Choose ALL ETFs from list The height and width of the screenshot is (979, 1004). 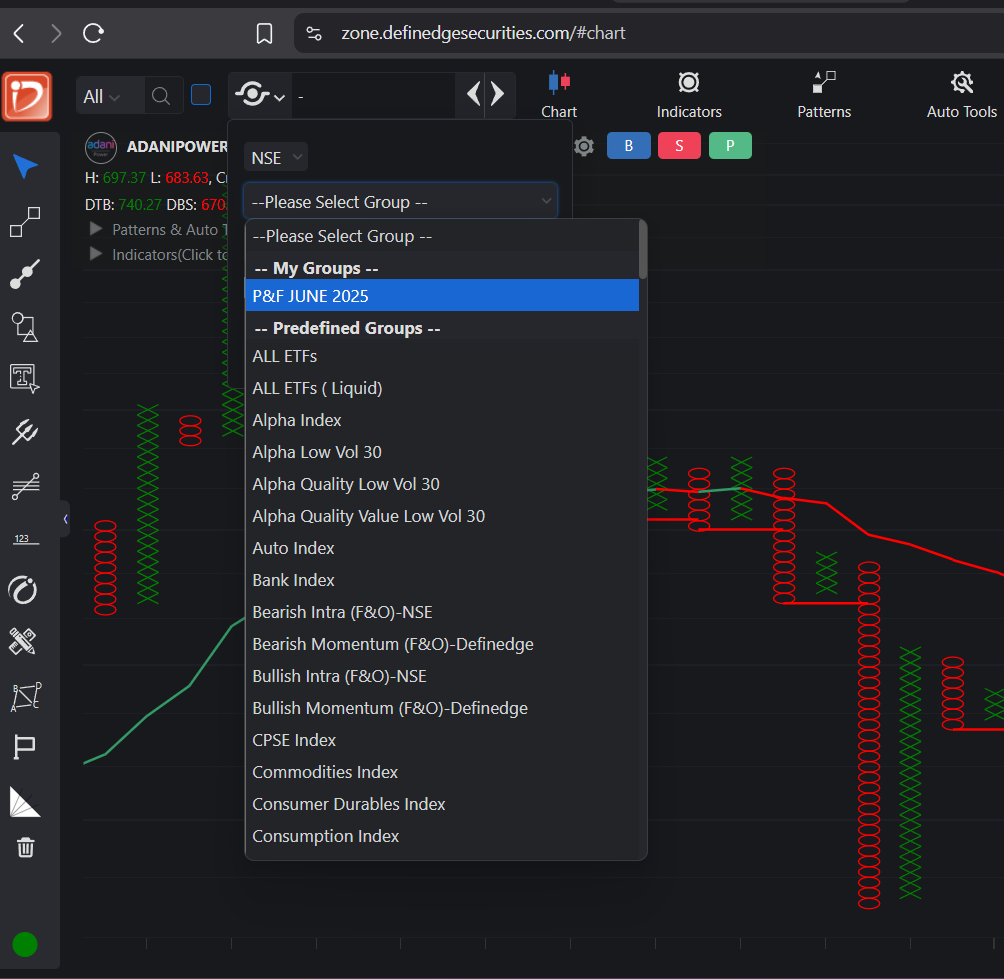coord(442,356)
